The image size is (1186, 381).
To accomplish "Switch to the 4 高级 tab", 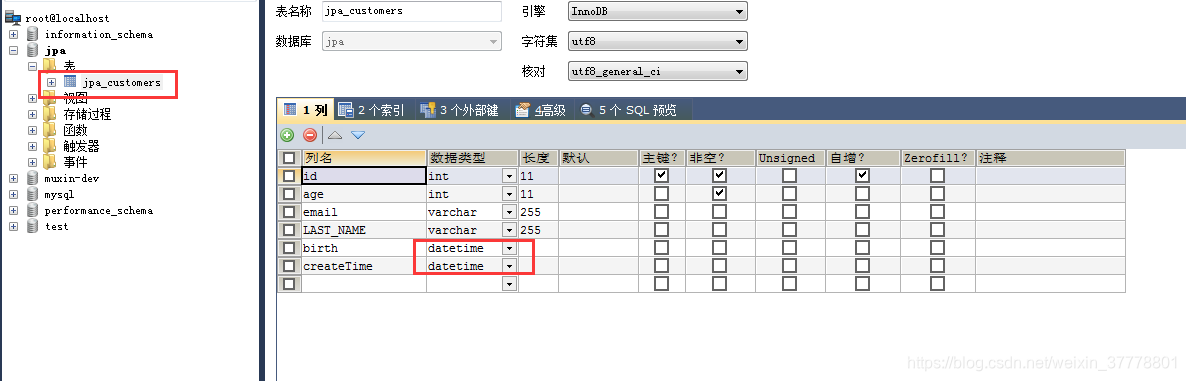I will click(541, 110).
